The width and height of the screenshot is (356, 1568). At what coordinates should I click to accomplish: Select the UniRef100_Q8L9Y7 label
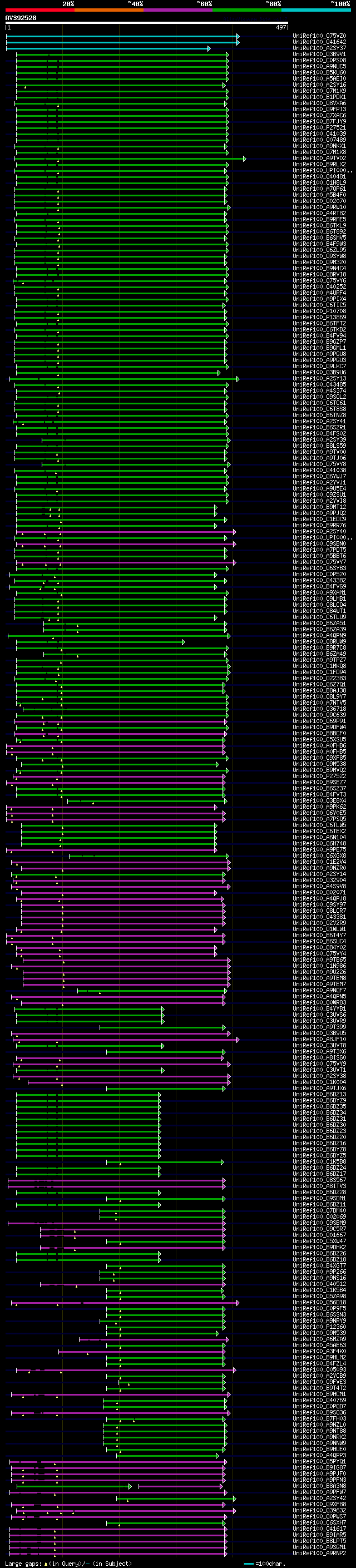(x=319, y=696)
